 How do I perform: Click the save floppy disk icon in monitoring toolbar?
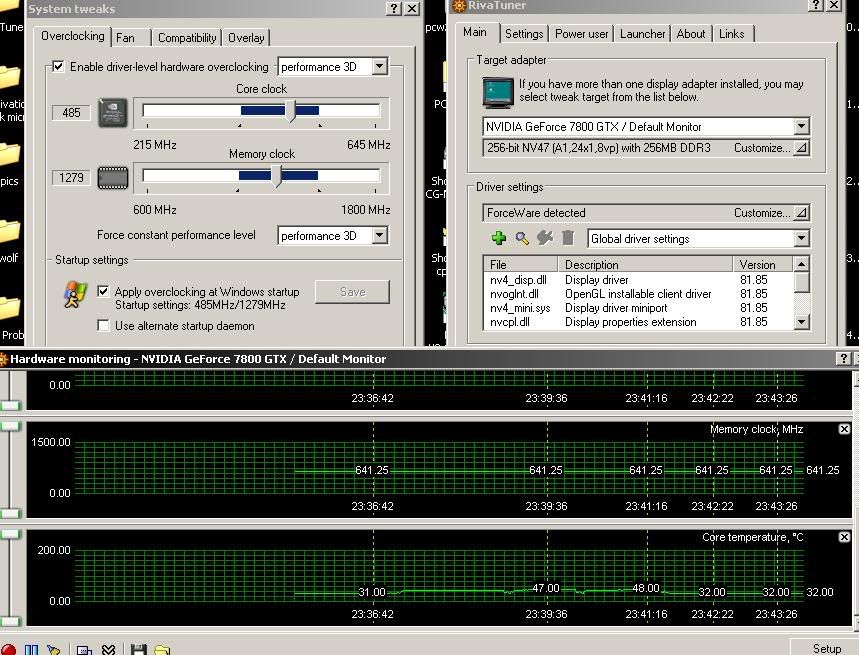139,650
